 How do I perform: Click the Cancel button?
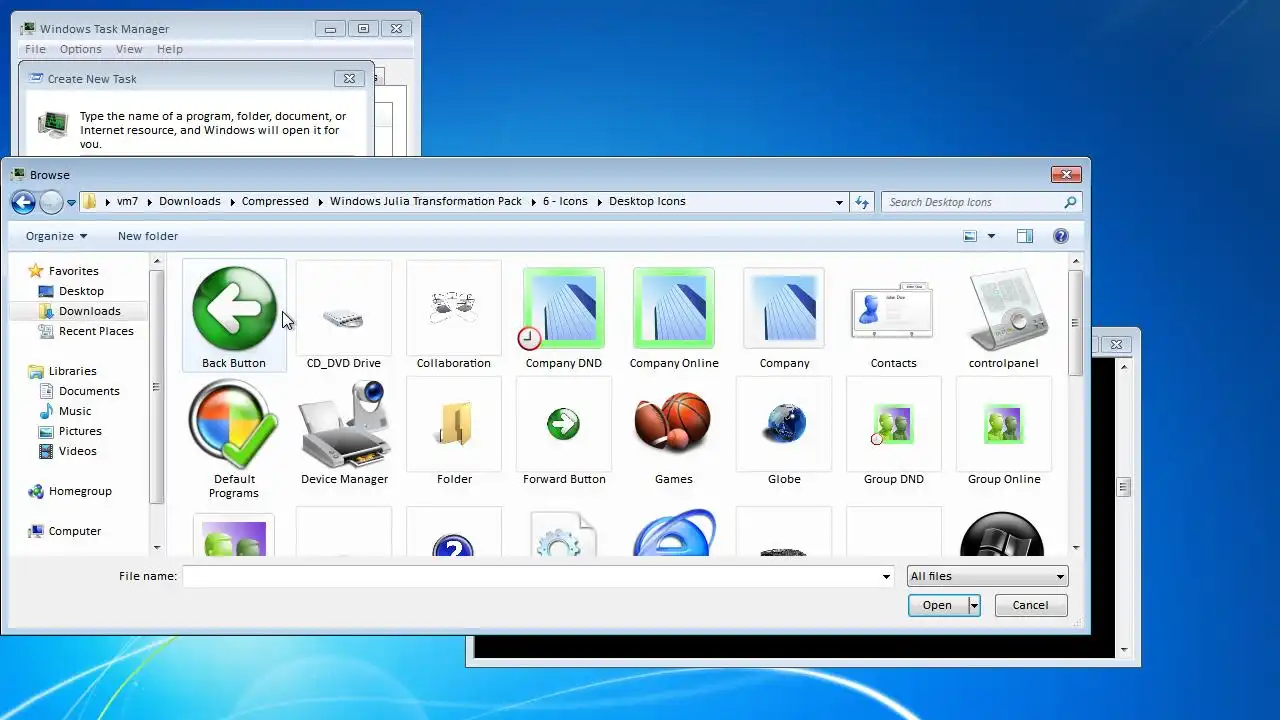tap(1030, 605)
